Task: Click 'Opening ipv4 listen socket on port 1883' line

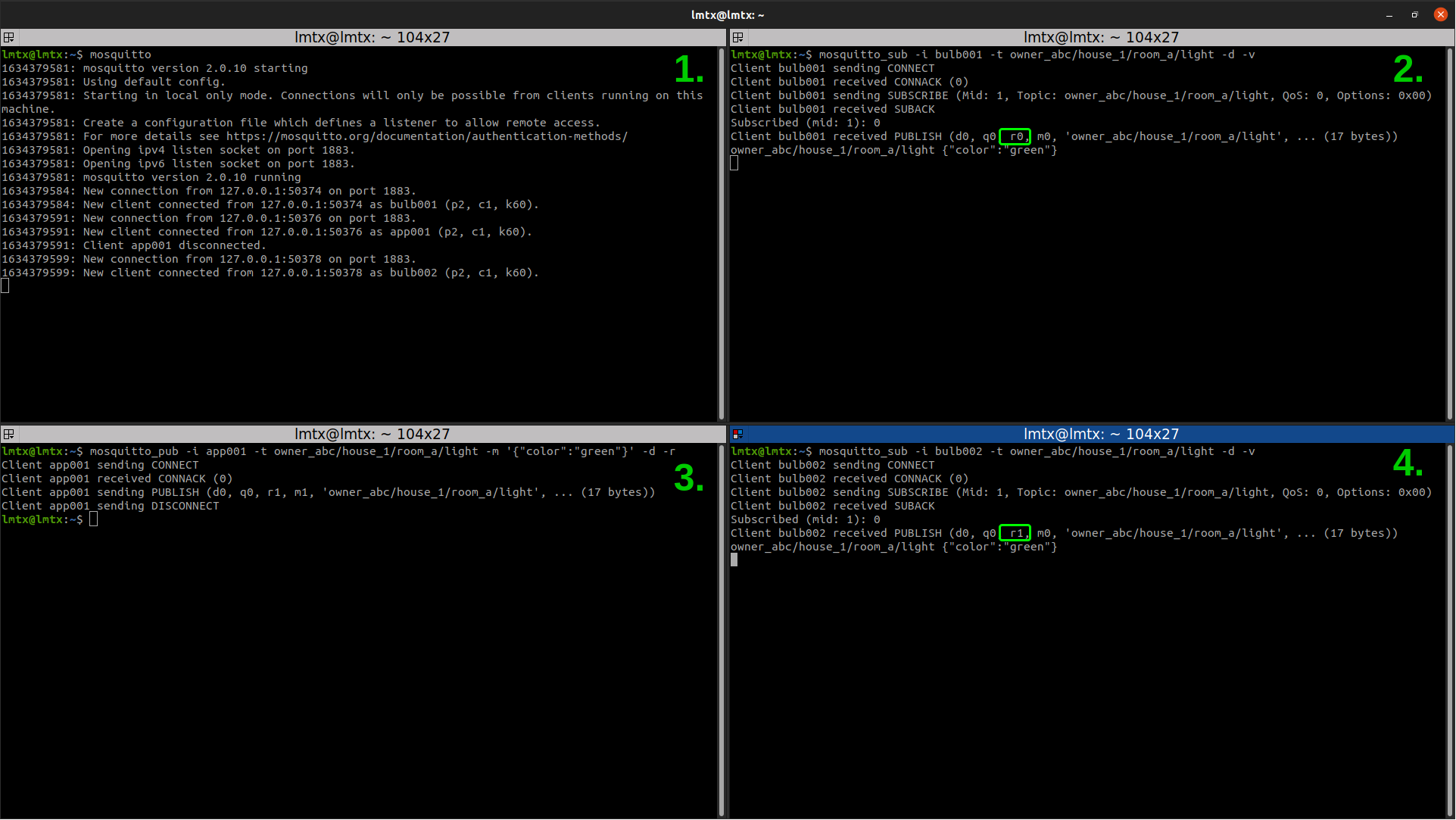Action: point(178,150)
